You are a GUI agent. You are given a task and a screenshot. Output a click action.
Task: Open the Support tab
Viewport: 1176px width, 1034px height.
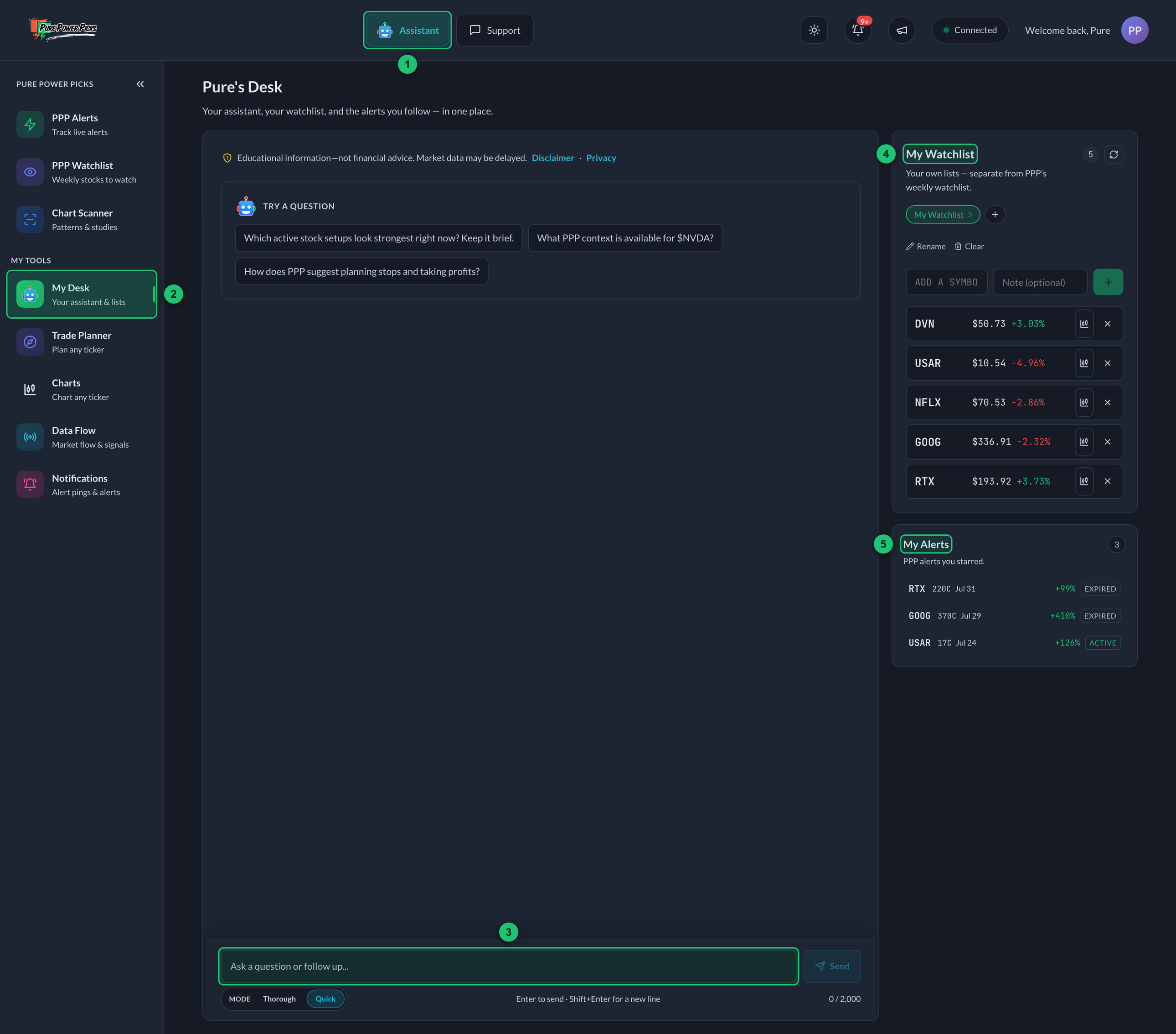point(494,30)
